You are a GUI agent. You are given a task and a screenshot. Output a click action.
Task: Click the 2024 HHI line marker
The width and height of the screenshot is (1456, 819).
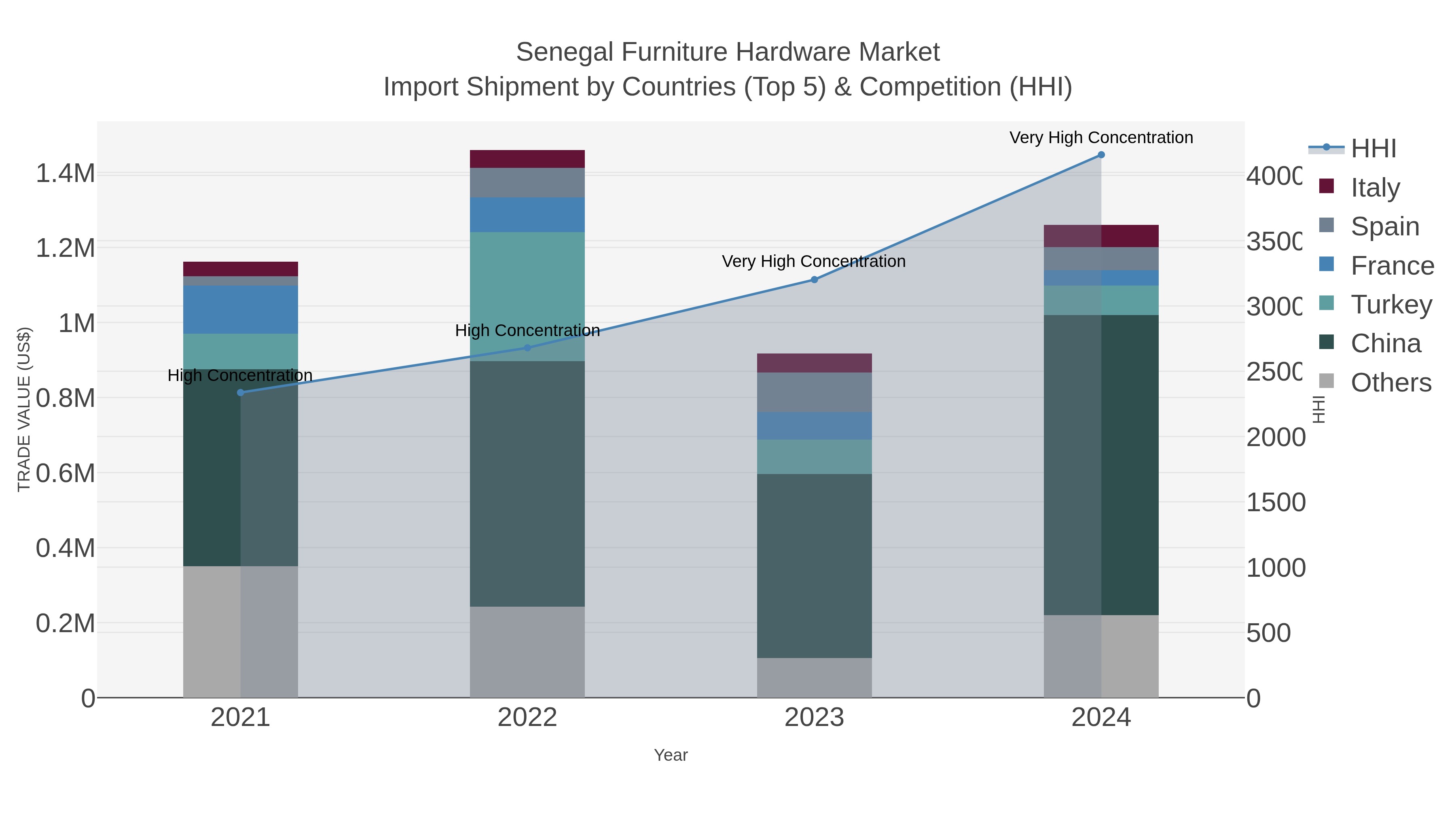point(1101,154)
